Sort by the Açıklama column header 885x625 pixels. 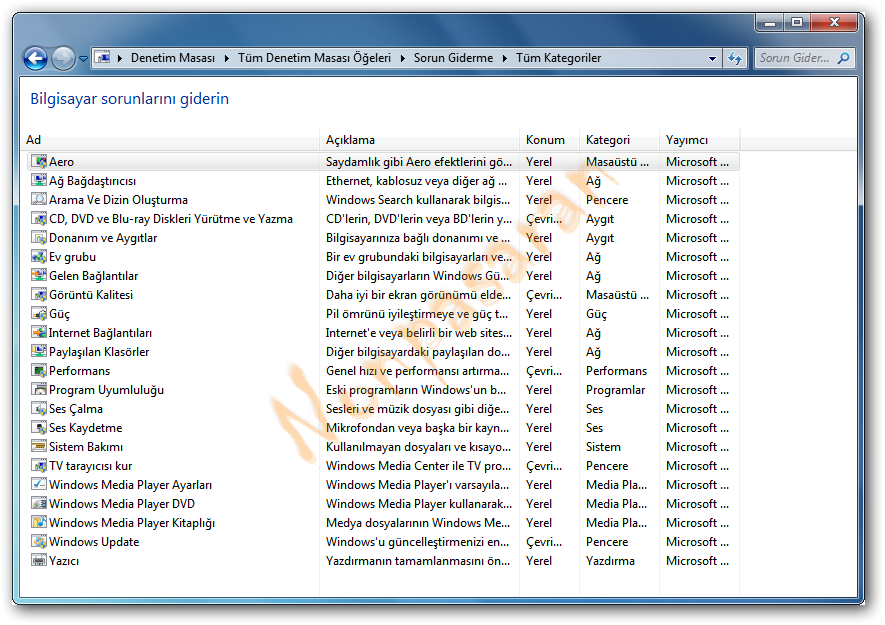tap(419, 140)
